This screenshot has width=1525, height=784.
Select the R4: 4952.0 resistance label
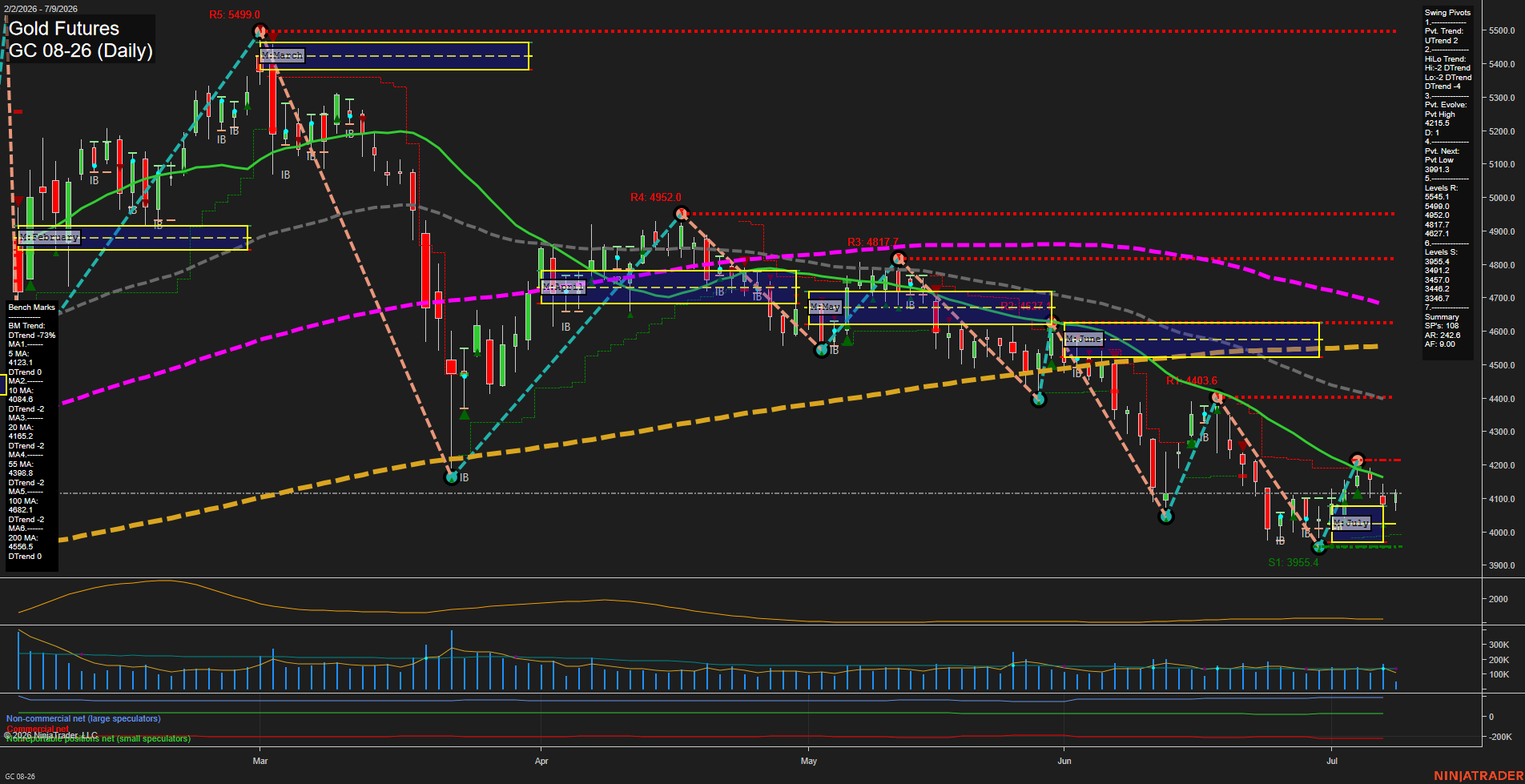[655, 197]
